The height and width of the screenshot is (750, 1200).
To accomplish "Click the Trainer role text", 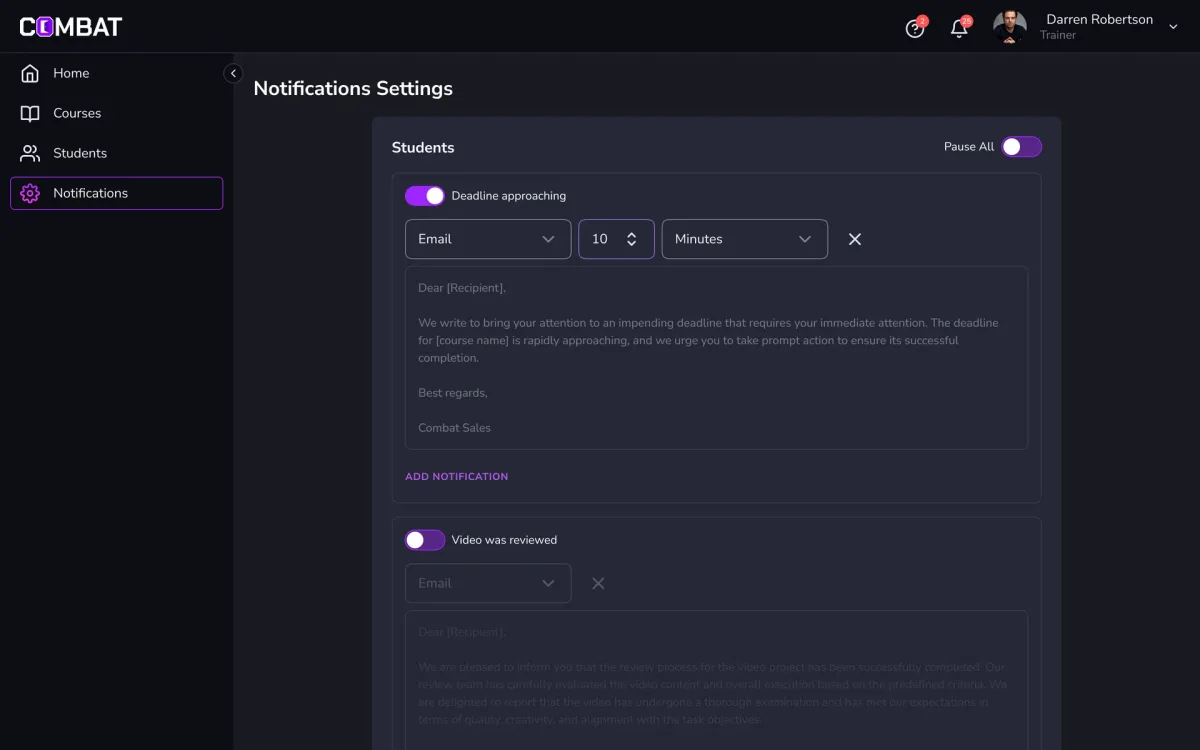I will tap(1058, 35).
